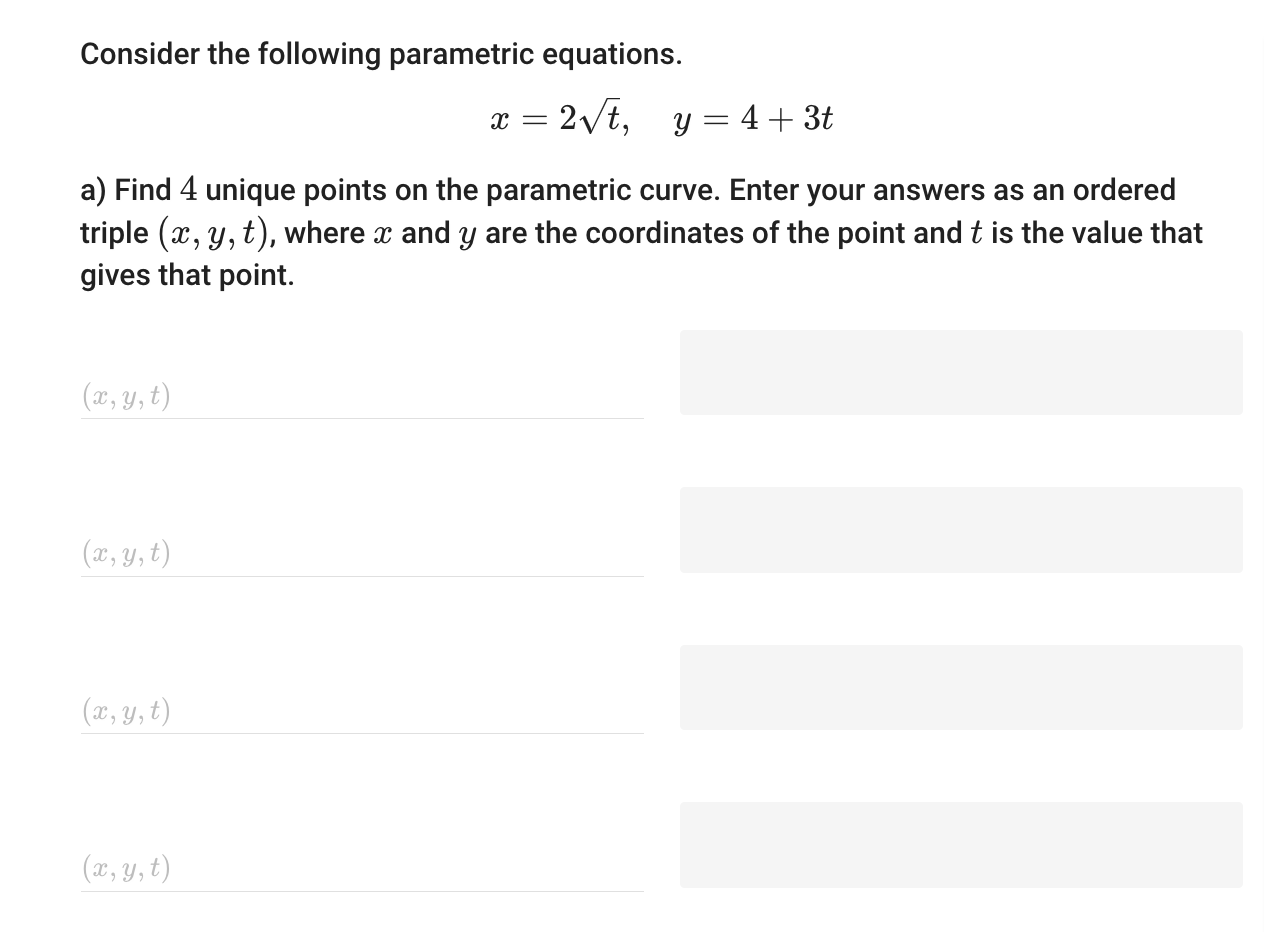Click the third (x, y, t) answer field
Viewport: 1264px width, 932px height.
pos(360,716)
